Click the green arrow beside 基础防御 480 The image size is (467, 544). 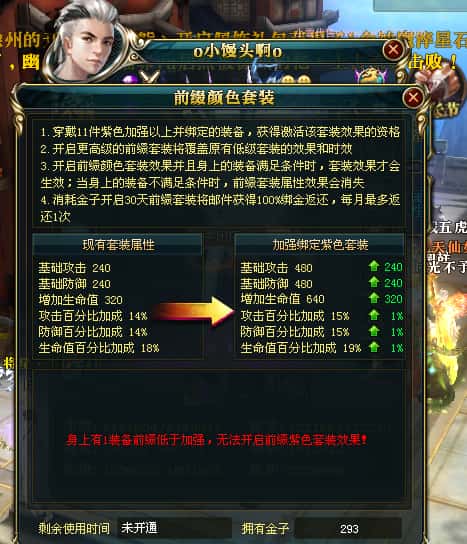374,282
